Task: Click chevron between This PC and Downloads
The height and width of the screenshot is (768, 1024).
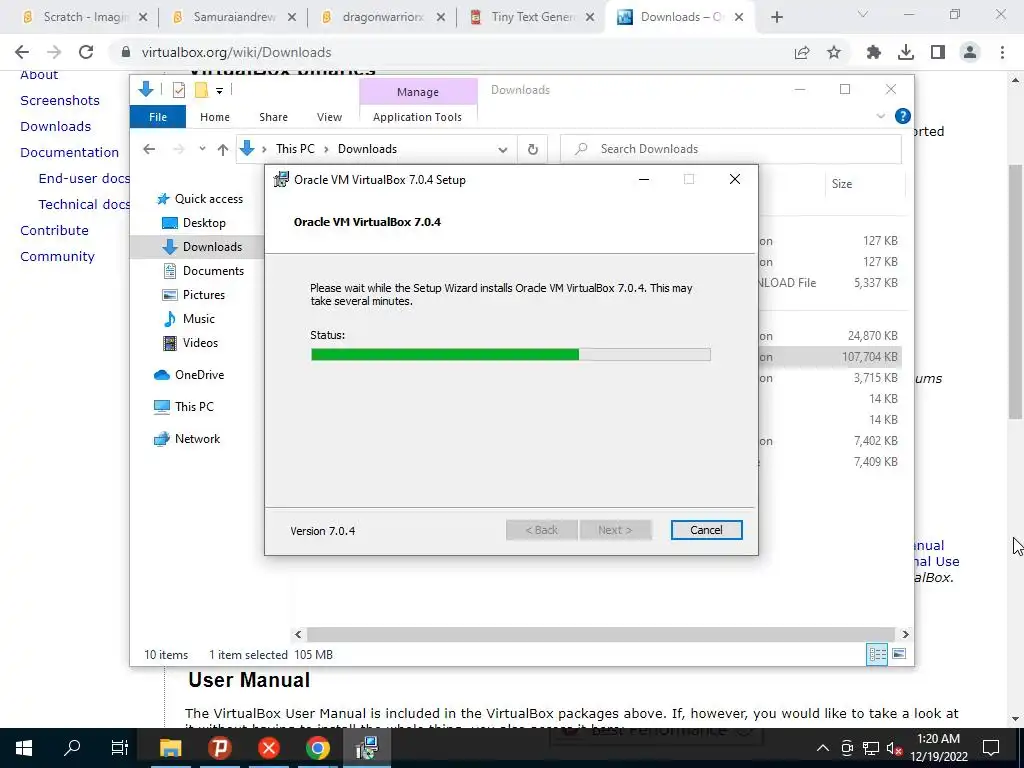Action: click(326, 149)
